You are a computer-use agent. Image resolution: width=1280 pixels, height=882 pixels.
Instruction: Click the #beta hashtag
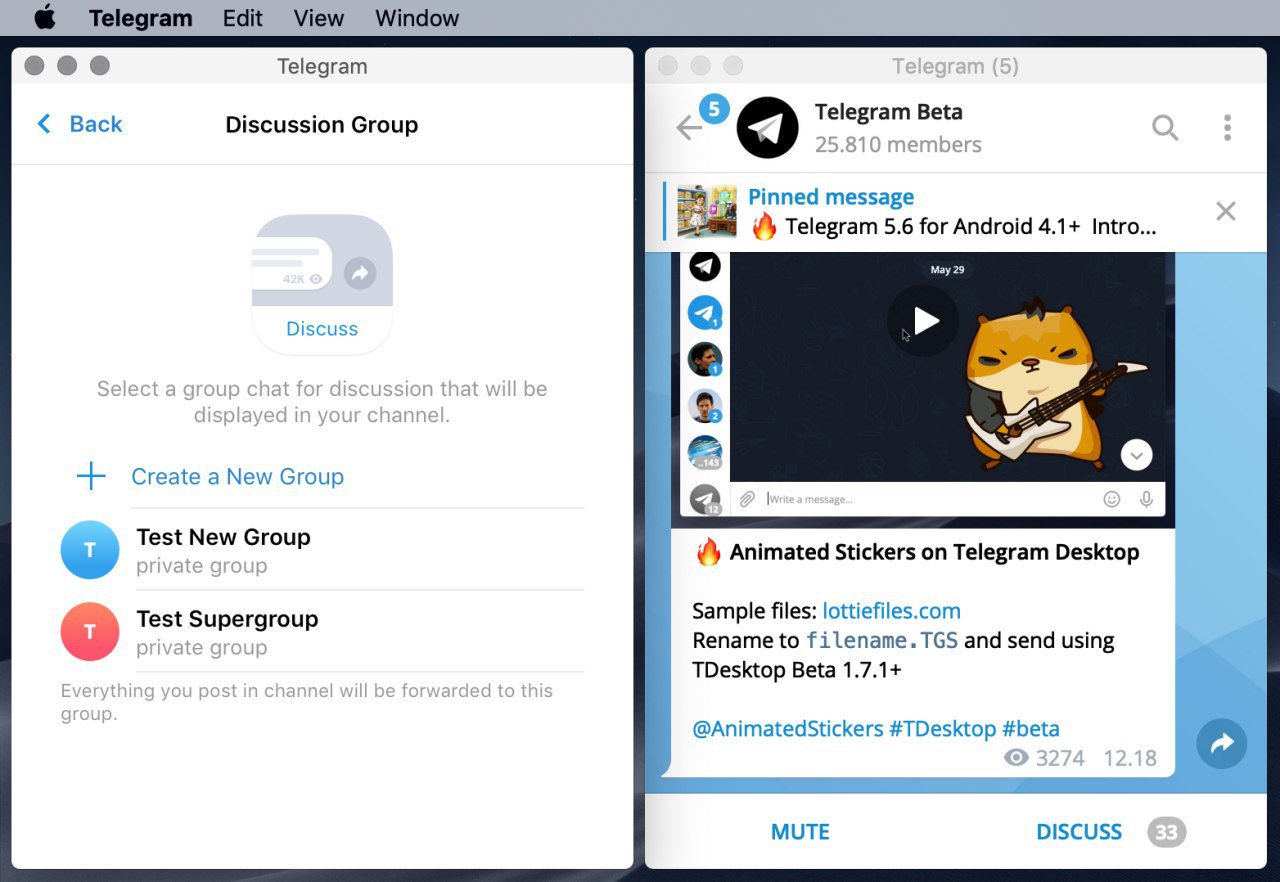point(1031,729)
